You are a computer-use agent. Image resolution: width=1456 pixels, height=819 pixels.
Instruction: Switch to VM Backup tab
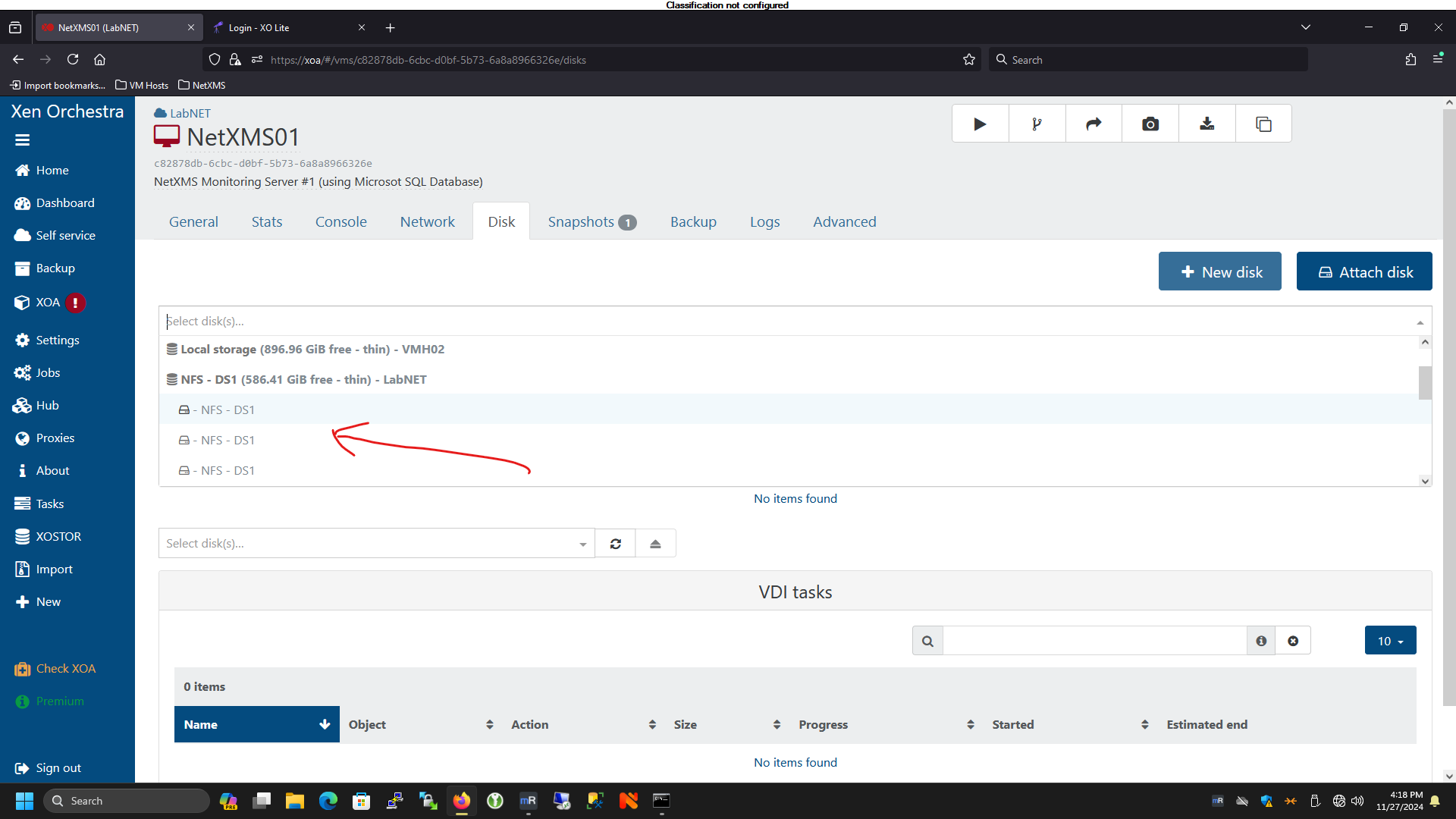coord(693,222)
